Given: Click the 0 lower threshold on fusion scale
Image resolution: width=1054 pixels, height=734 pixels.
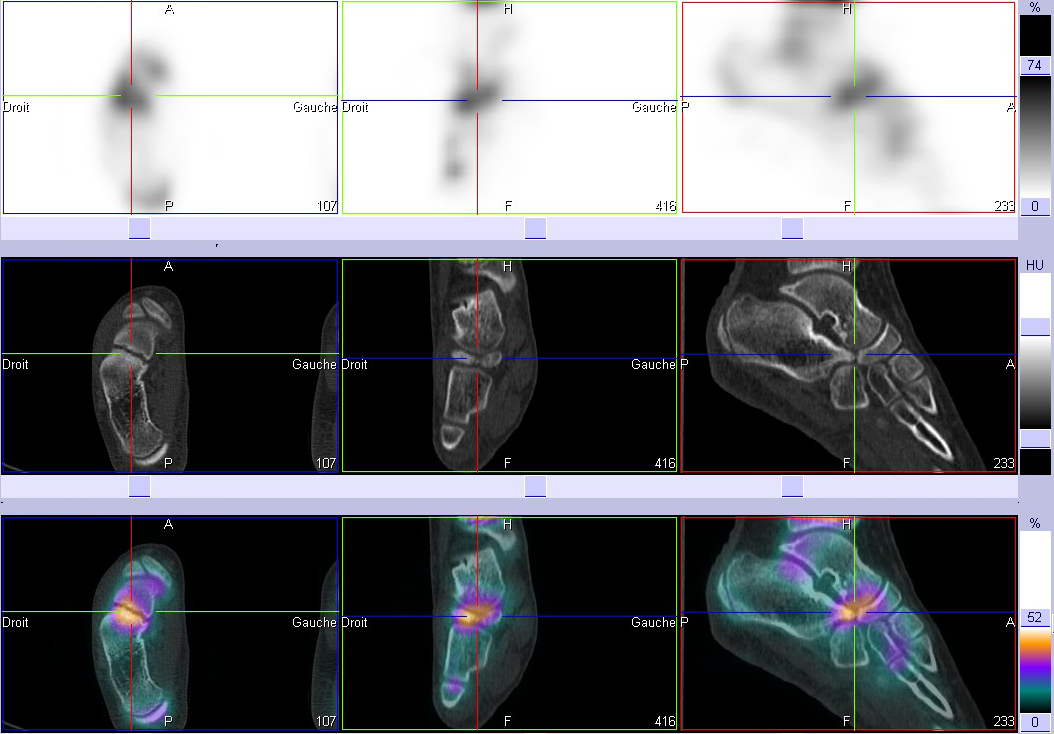Looking at the screenshot, I should (1035, 722).
